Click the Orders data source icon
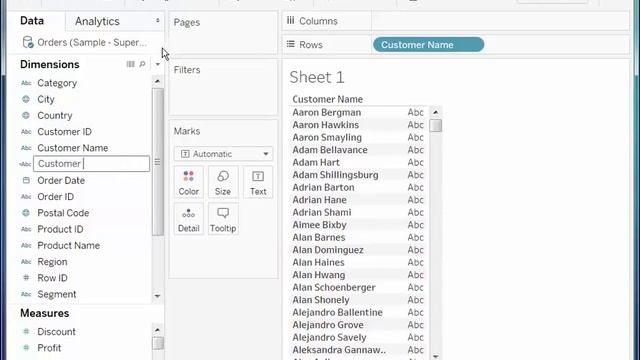Viewport: 640px width, 360px height. [x=28, y=42]
